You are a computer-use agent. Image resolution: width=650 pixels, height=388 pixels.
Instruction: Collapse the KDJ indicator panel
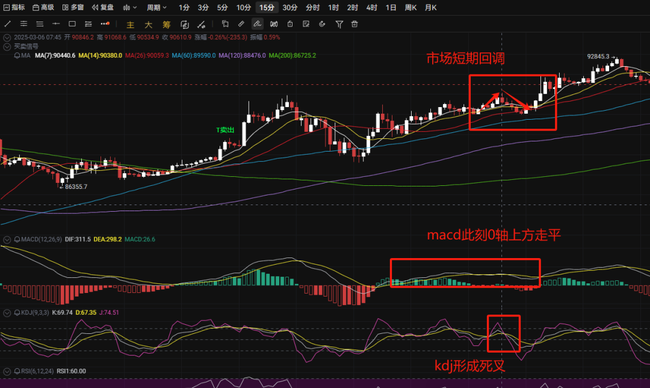pyautogui.click(x=7, y=313)
